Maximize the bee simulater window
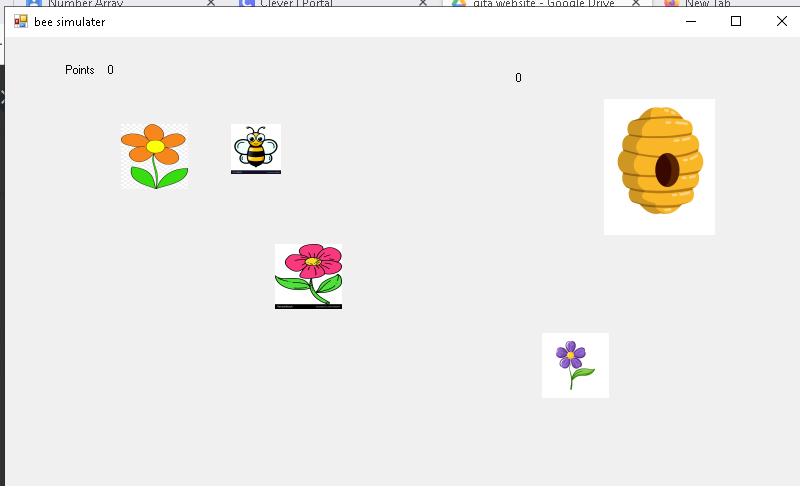The width and height of the screenshot is (800, 486). pyautogui.click(x=736, y=21)
